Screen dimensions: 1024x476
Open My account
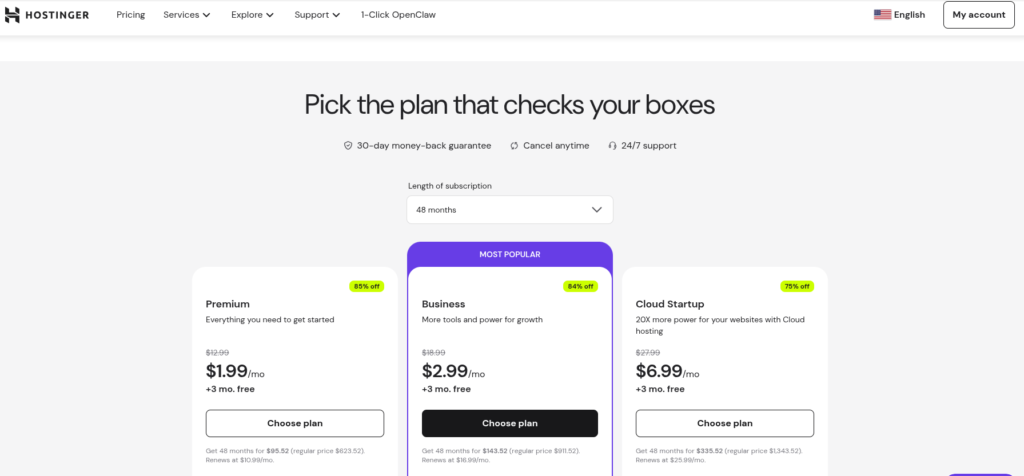pyautogui.click(x=978, y=15)
